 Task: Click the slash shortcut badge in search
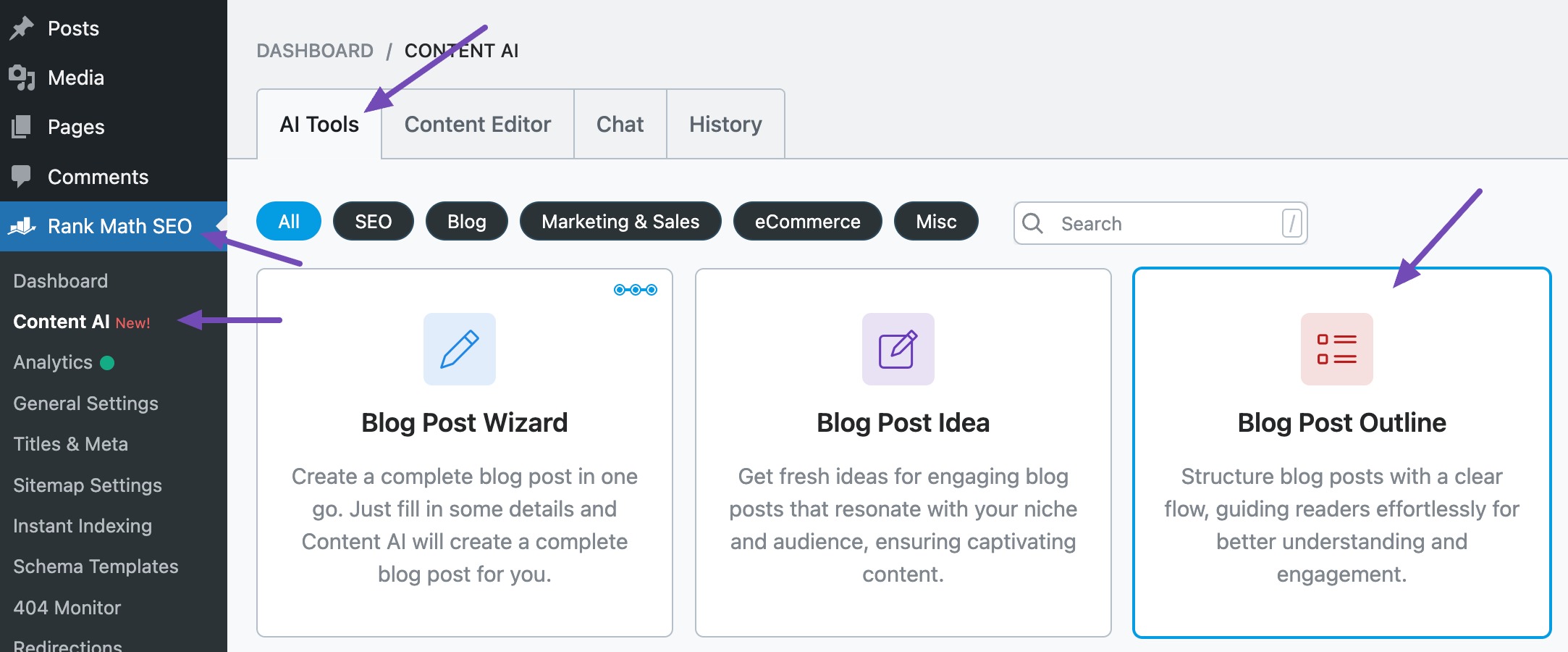(x=1291, y=223)
